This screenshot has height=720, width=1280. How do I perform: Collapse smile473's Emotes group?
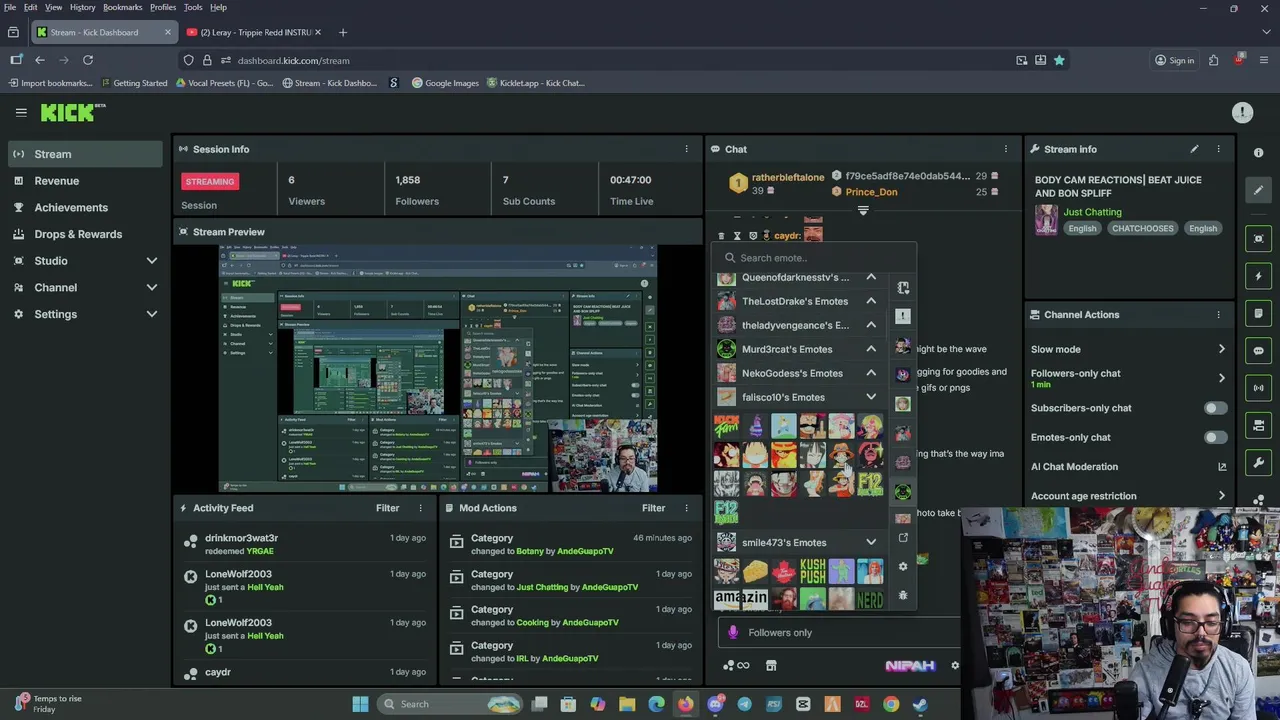(871, 543)
